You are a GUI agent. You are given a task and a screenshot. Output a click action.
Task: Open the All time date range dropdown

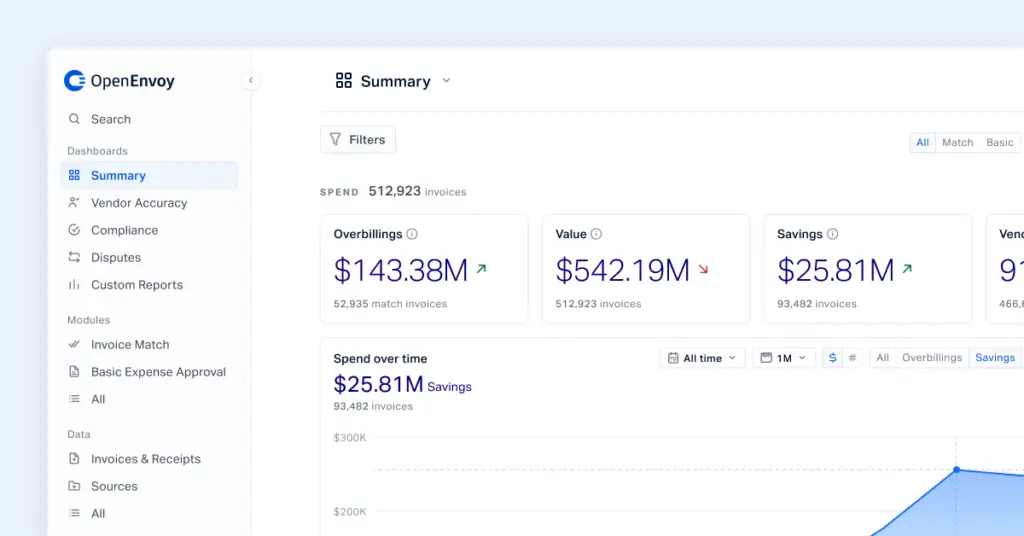[x=703, y=358]
